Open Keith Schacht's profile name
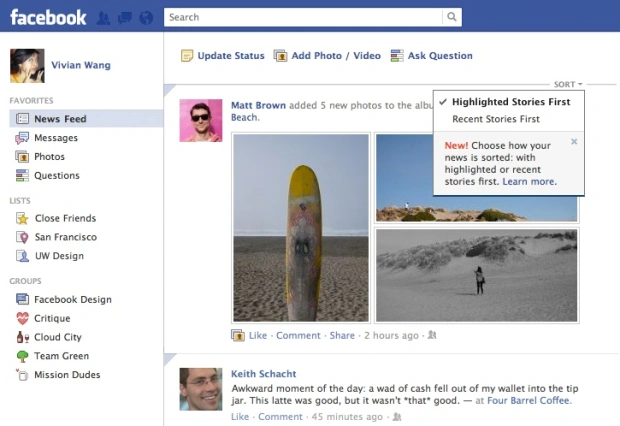This screenshot has height=426, width=620. coord(263,374)
